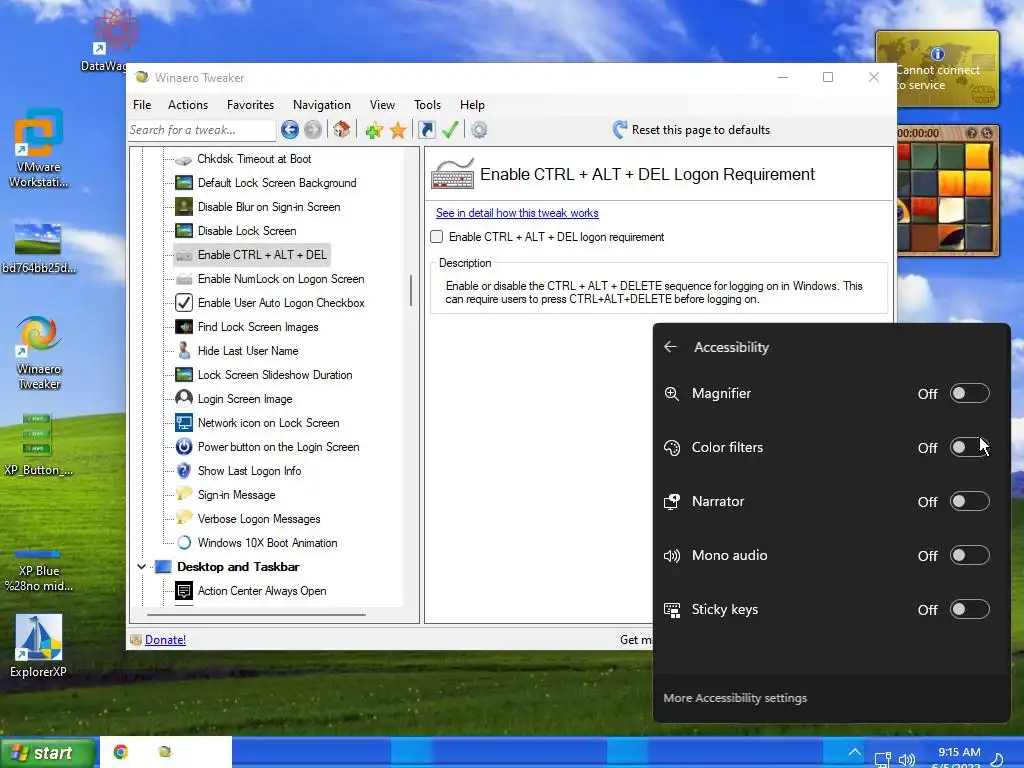Tick Enable CTRL + ALT + DEL logon requirement

(x=437, y=236)
